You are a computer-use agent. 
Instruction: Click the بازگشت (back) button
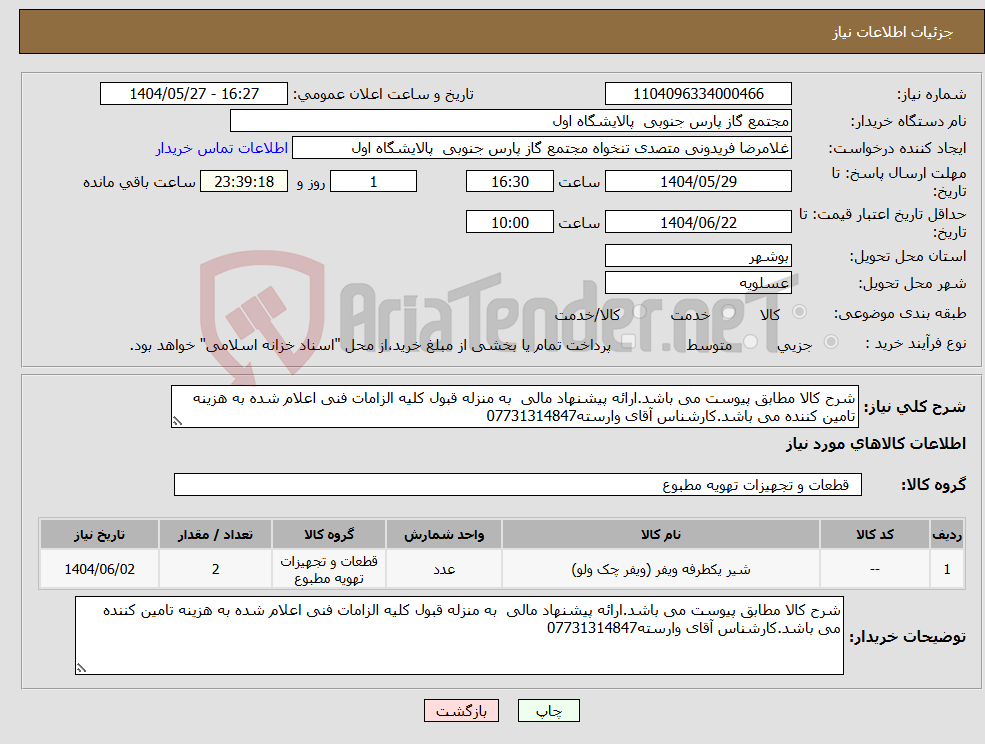[461, 711]
